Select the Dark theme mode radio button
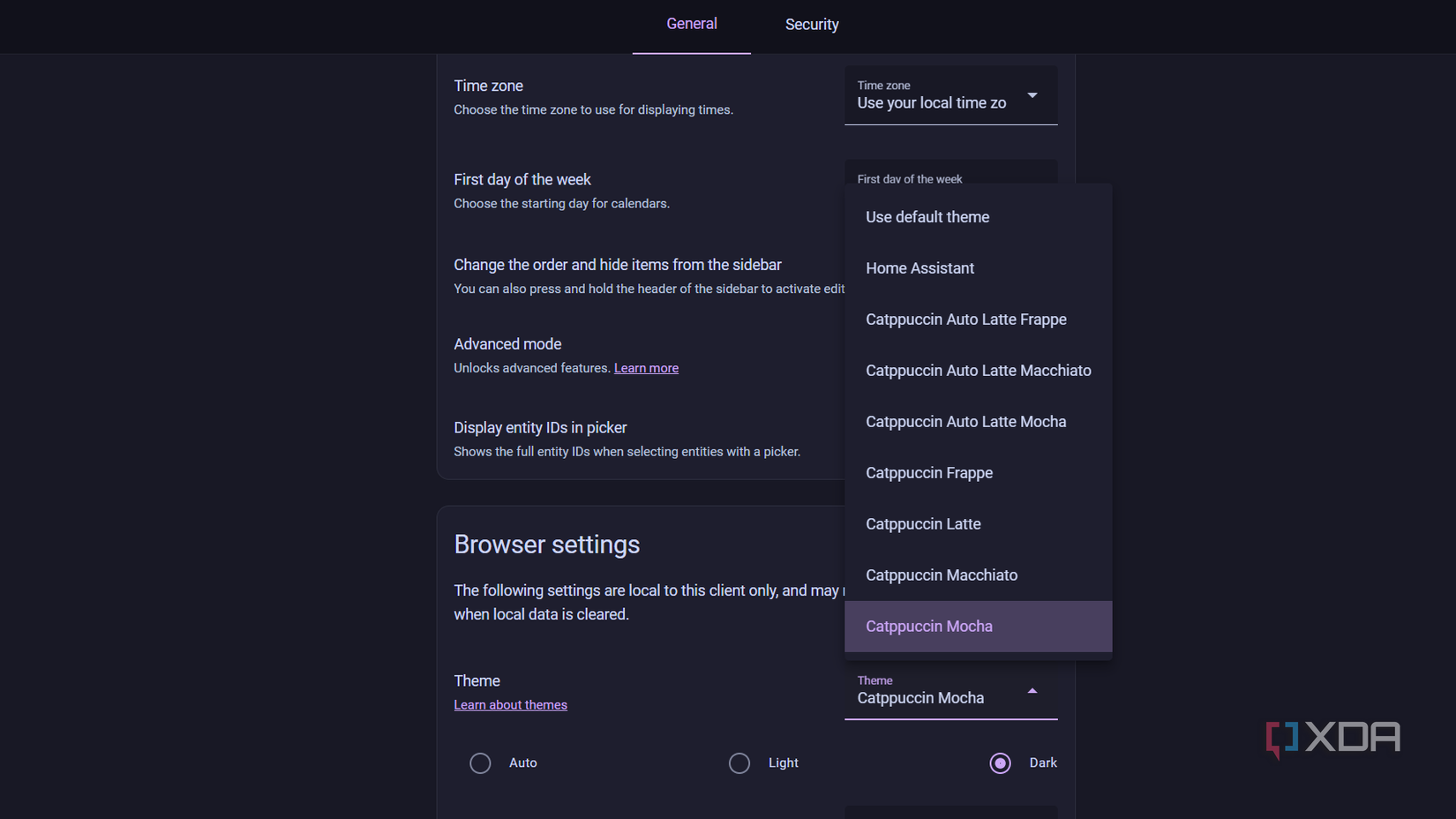This screenshot has height=819, width=1456. (1000, 763)
